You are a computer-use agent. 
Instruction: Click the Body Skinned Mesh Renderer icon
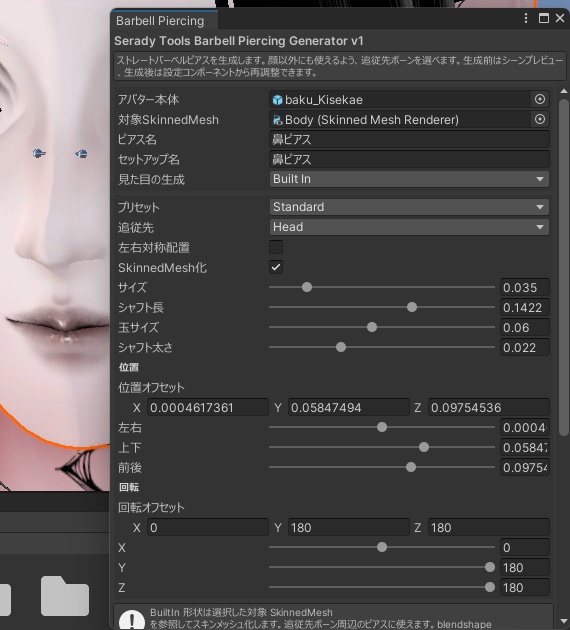277,120
